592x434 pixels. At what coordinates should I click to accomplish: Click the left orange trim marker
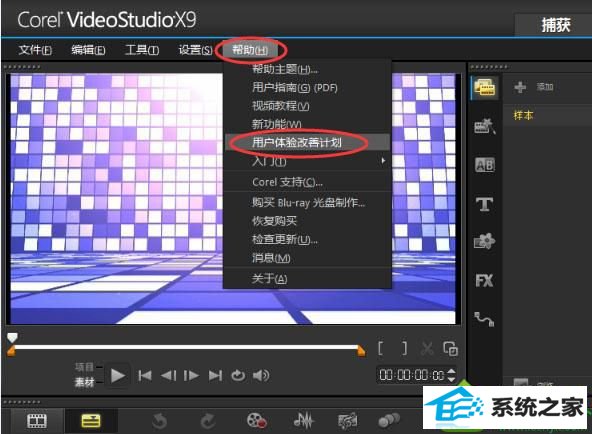pyautogui.click(x=11, y=351)
